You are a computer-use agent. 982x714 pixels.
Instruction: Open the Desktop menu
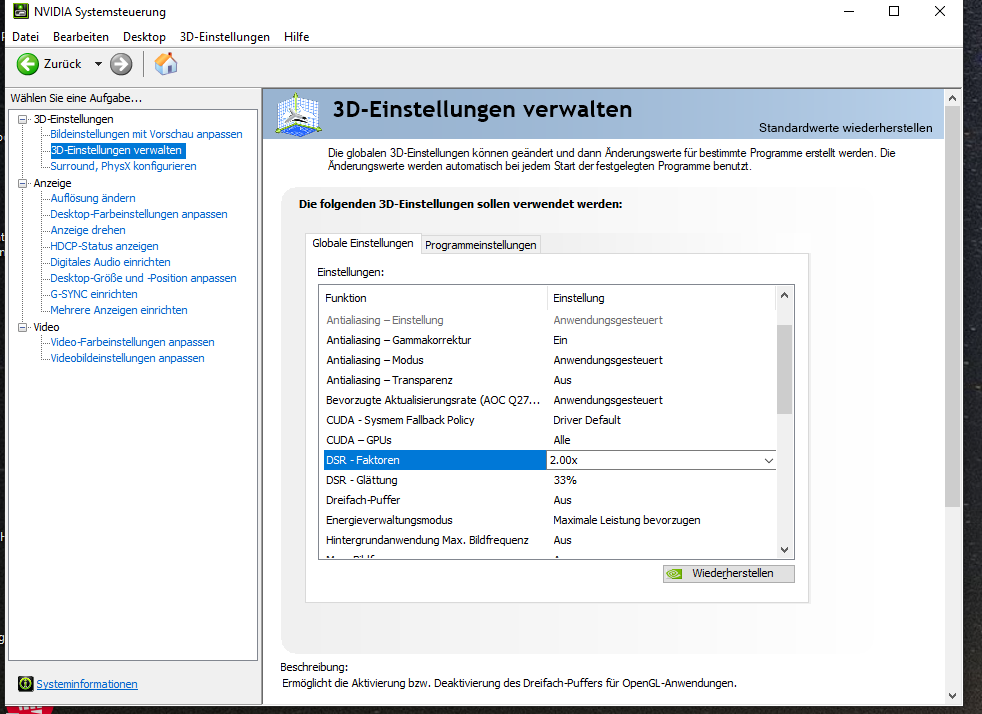click(x=144, y=37)
